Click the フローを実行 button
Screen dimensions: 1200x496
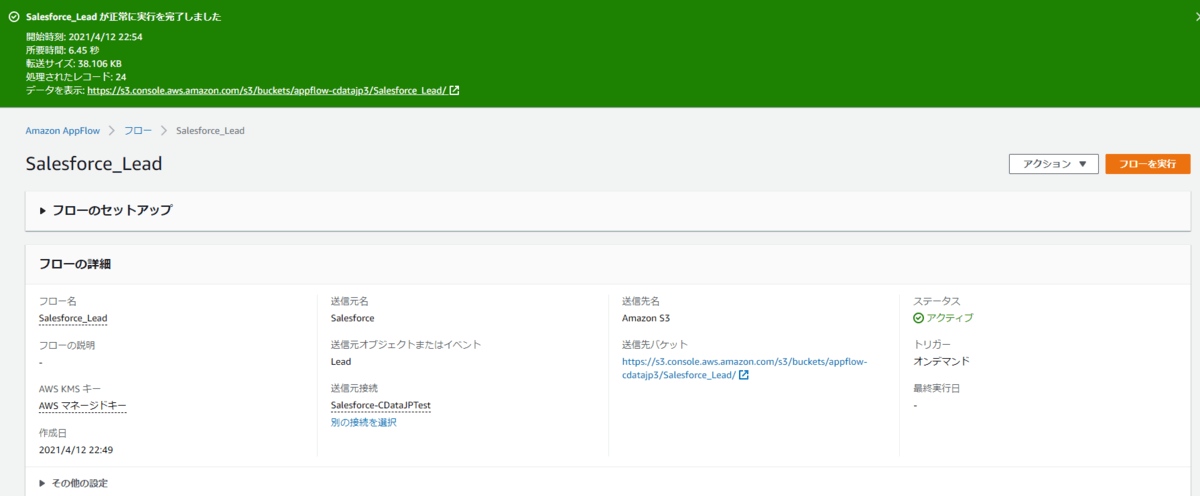1147,164
